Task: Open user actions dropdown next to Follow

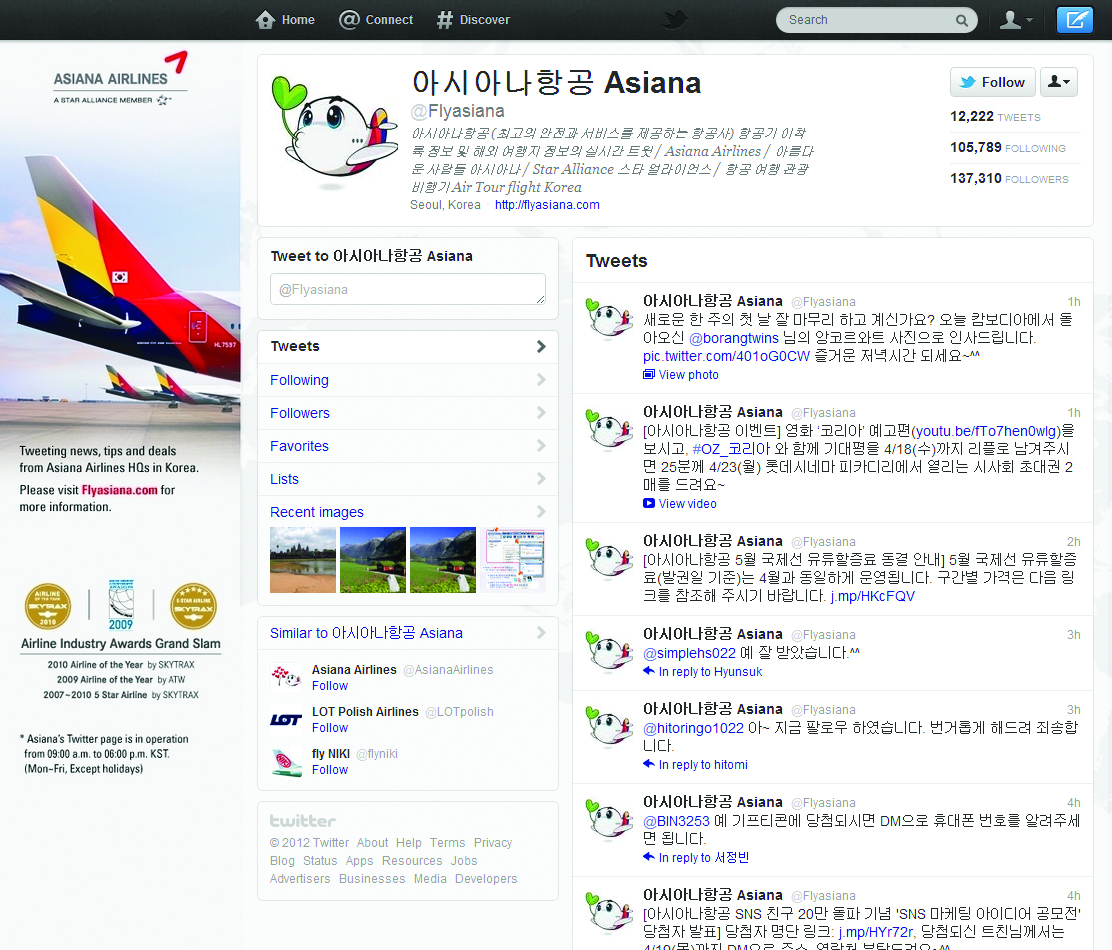Action: 1059,82
